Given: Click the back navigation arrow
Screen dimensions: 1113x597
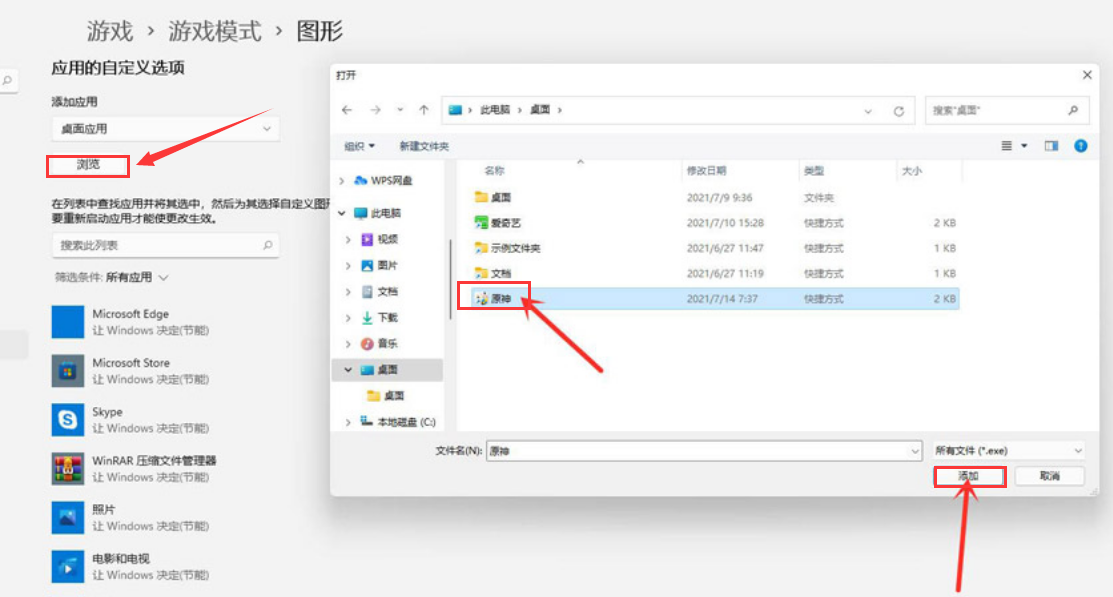Looking at the screenshot, I should click(347, 110).
